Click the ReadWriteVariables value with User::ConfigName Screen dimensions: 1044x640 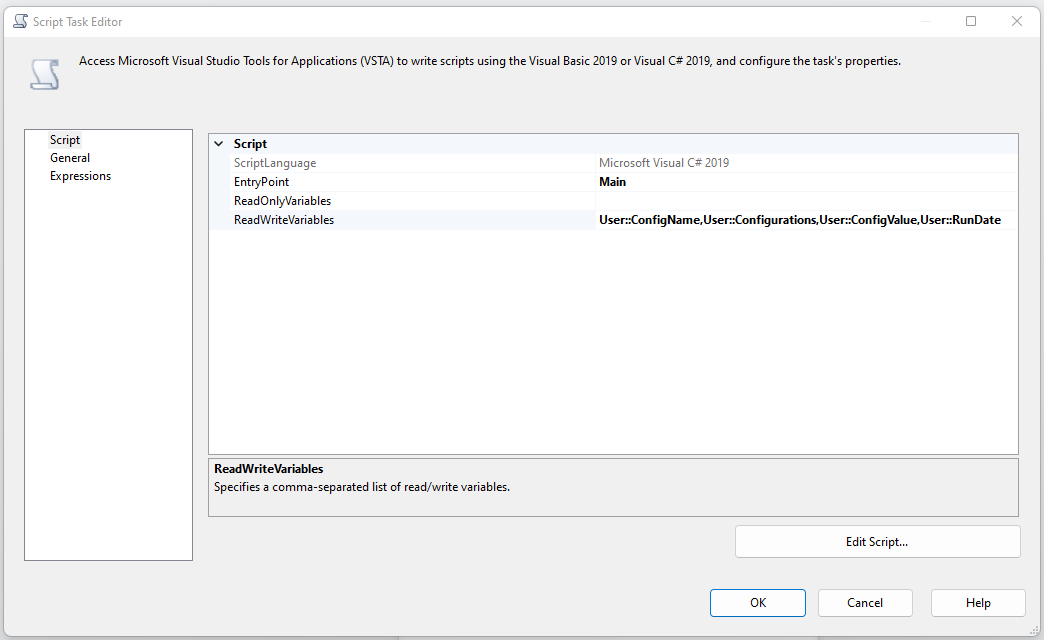(x=800, y=220)
